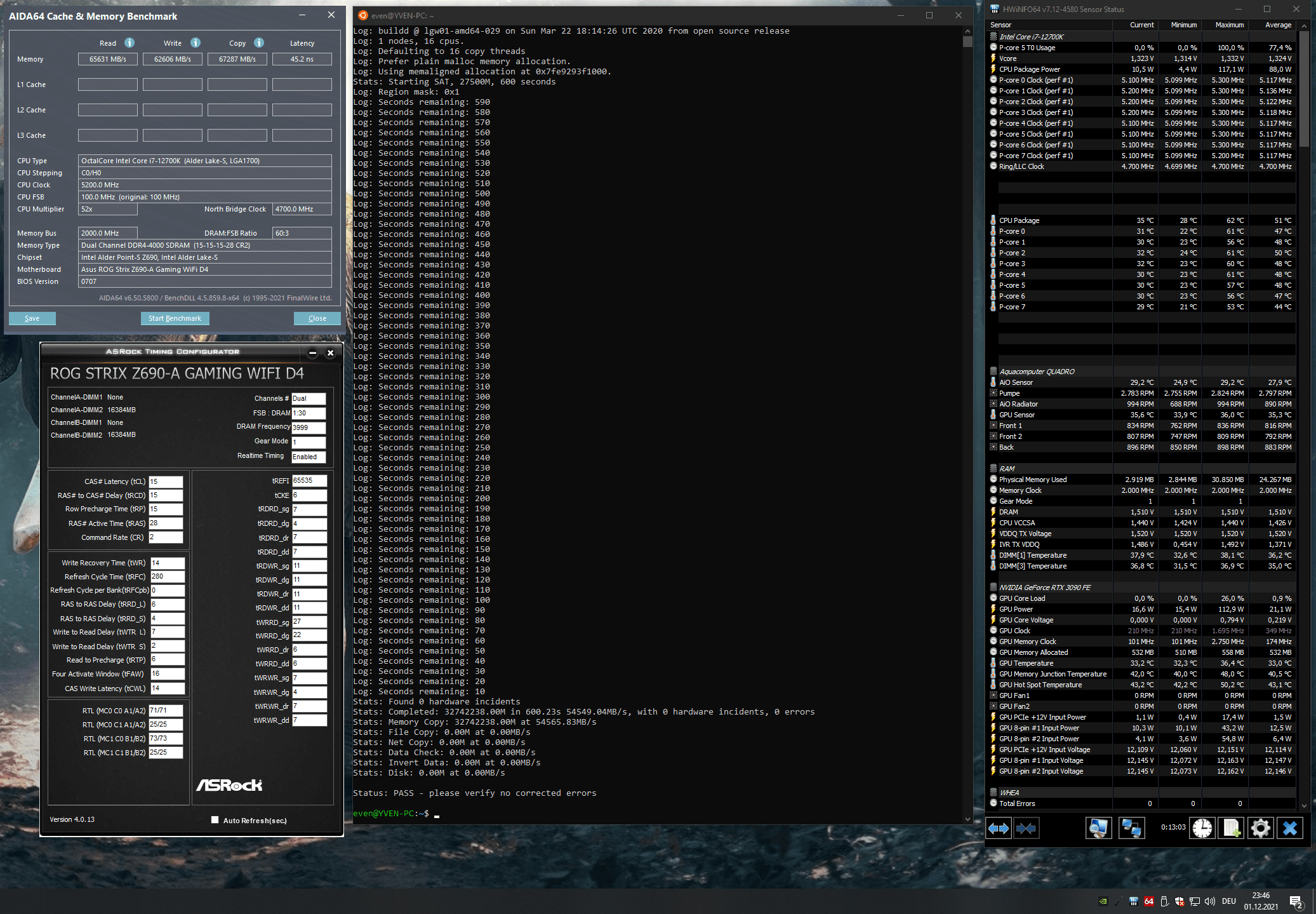Image resolution: width=1316 pixels, height=914 pixels.
Task: Minimize ASRock Timing Configurator window
Action: (x=312, y=353)
